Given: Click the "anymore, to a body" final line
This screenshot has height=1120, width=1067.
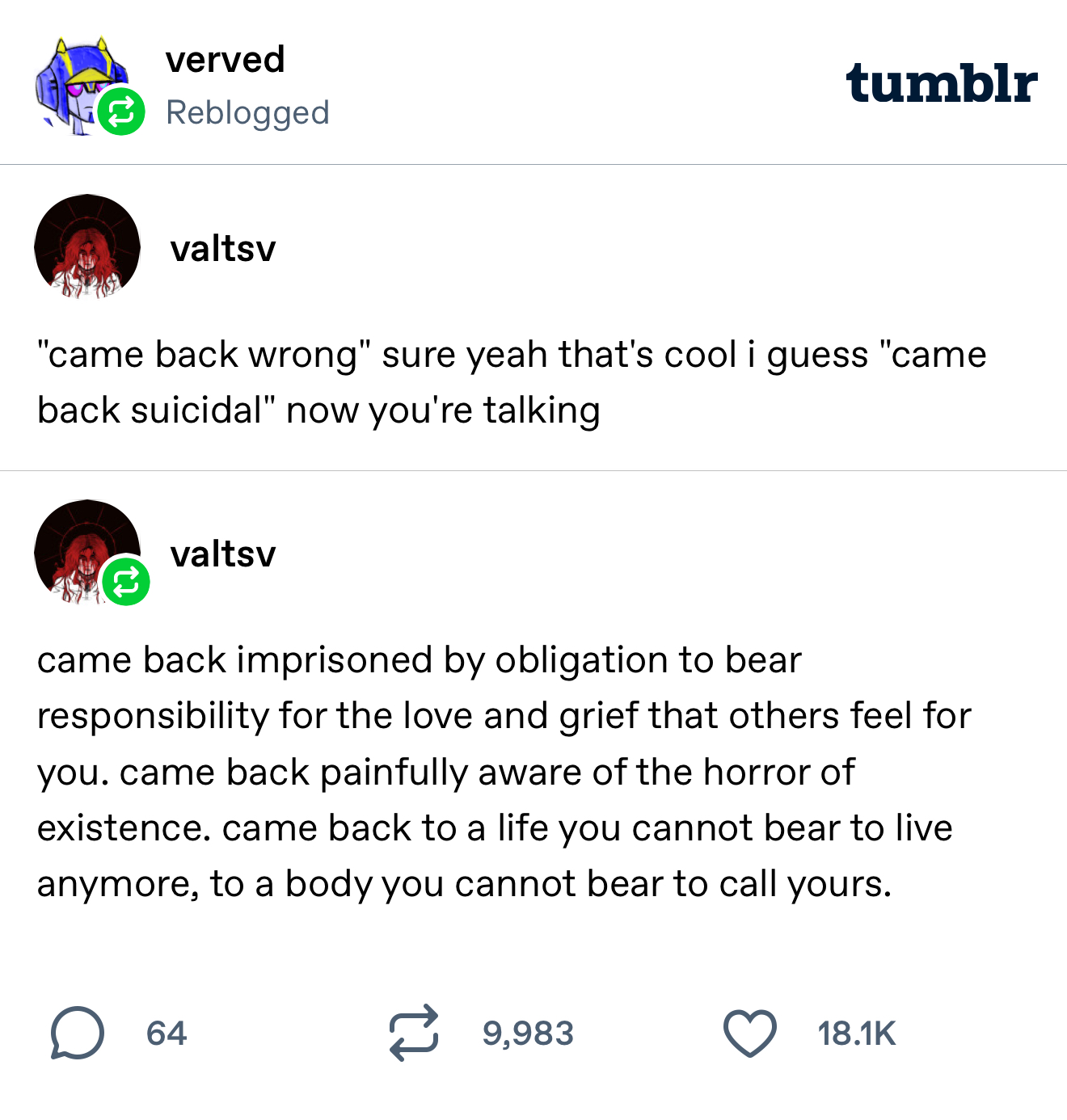Looking at the screenshot, I should pos(465,884).
